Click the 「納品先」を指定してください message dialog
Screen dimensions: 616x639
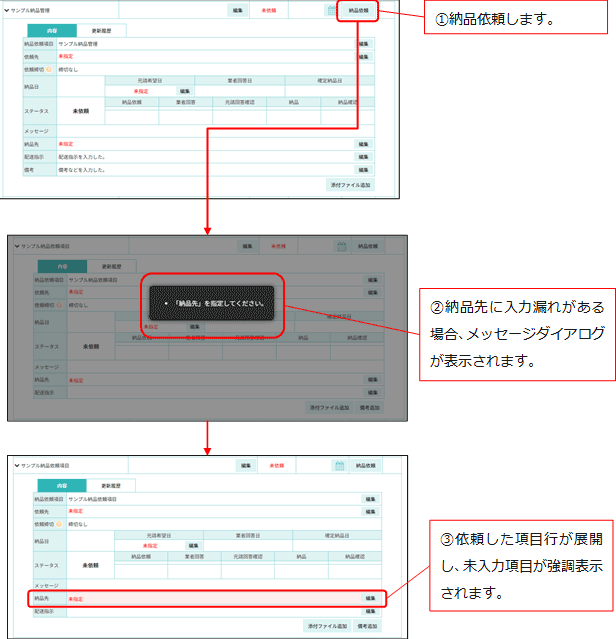coord(213,303)
